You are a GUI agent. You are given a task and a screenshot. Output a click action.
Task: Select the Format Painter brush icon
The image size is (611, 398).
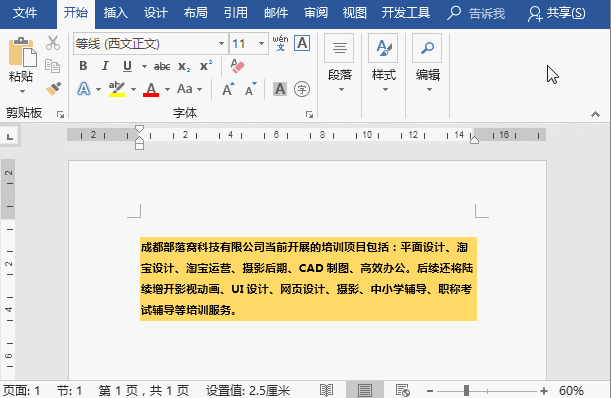53,89
